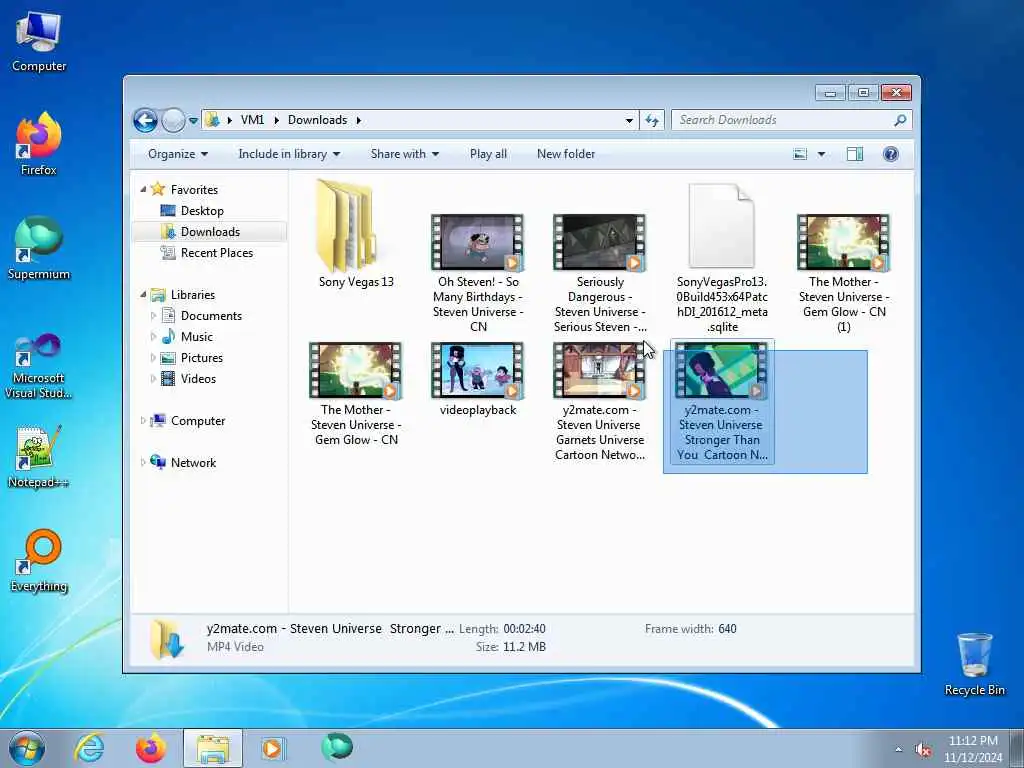Select Desktop under Favorites
1024x768 pixels.
pyautogui.click(x=202, y=211)
